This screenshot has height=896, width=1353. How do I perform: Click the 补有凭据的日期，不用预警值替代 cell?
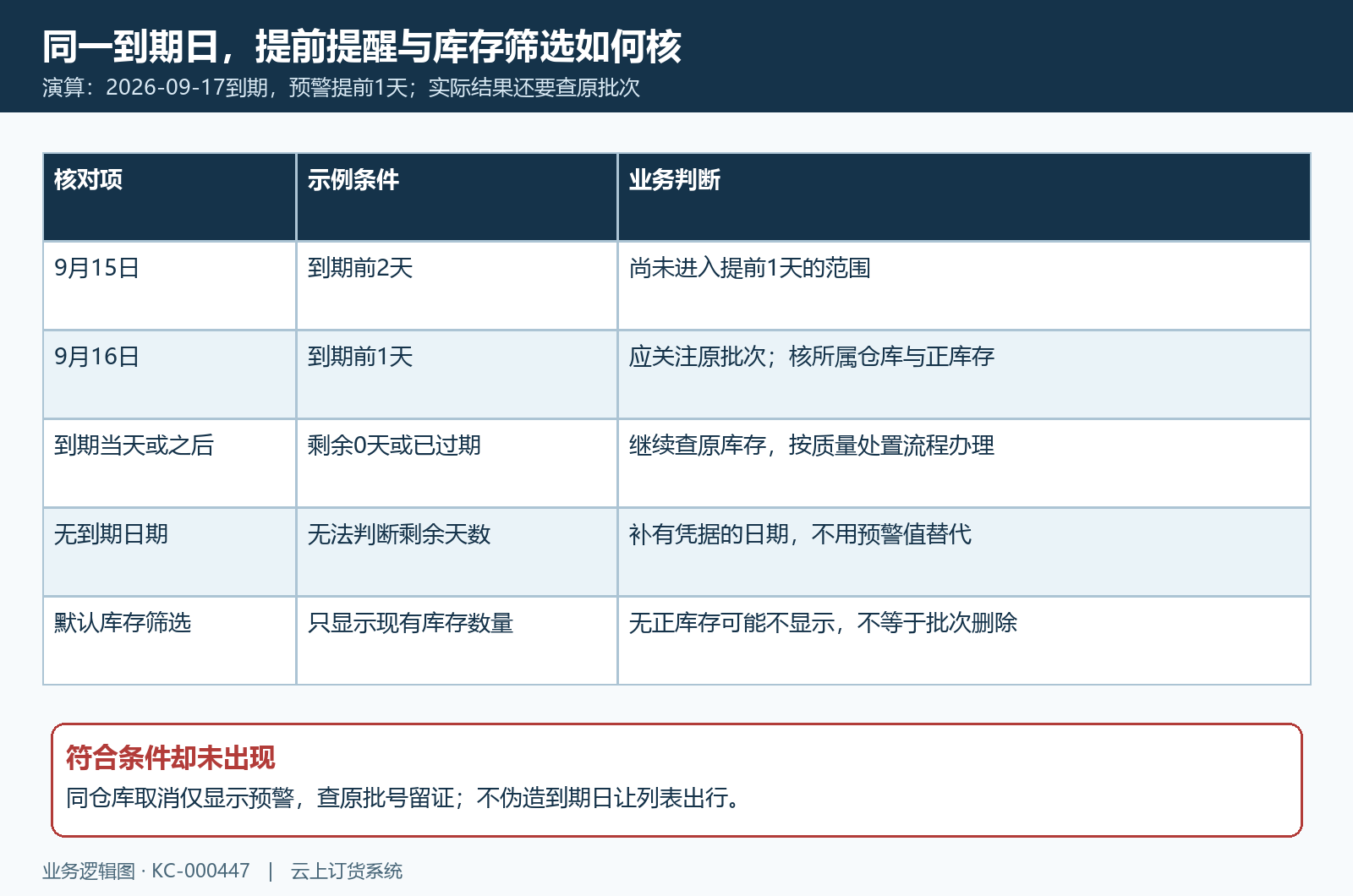[x=964, y=552]
